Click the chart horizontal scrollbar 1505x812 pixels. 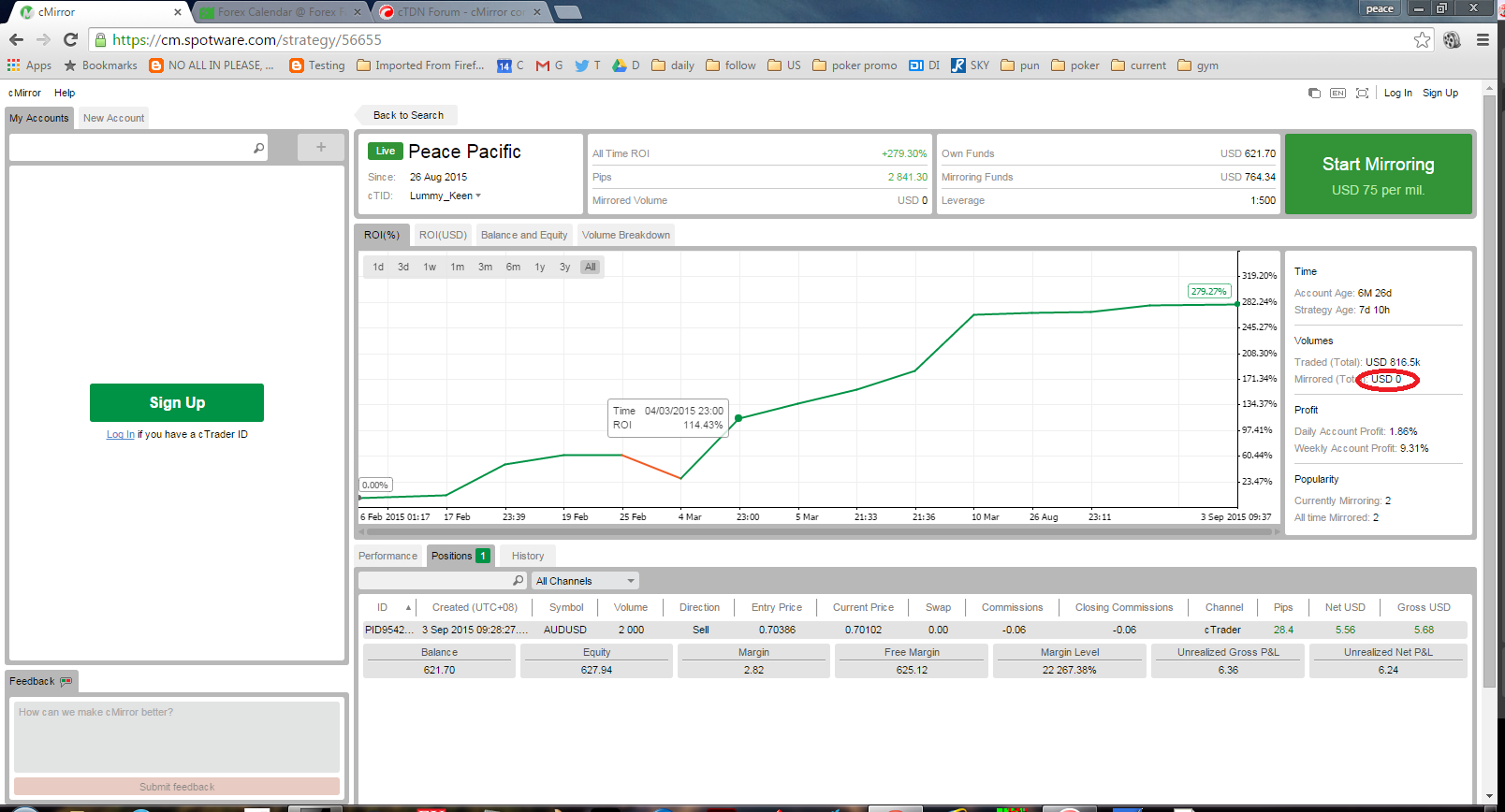point(818,531)
